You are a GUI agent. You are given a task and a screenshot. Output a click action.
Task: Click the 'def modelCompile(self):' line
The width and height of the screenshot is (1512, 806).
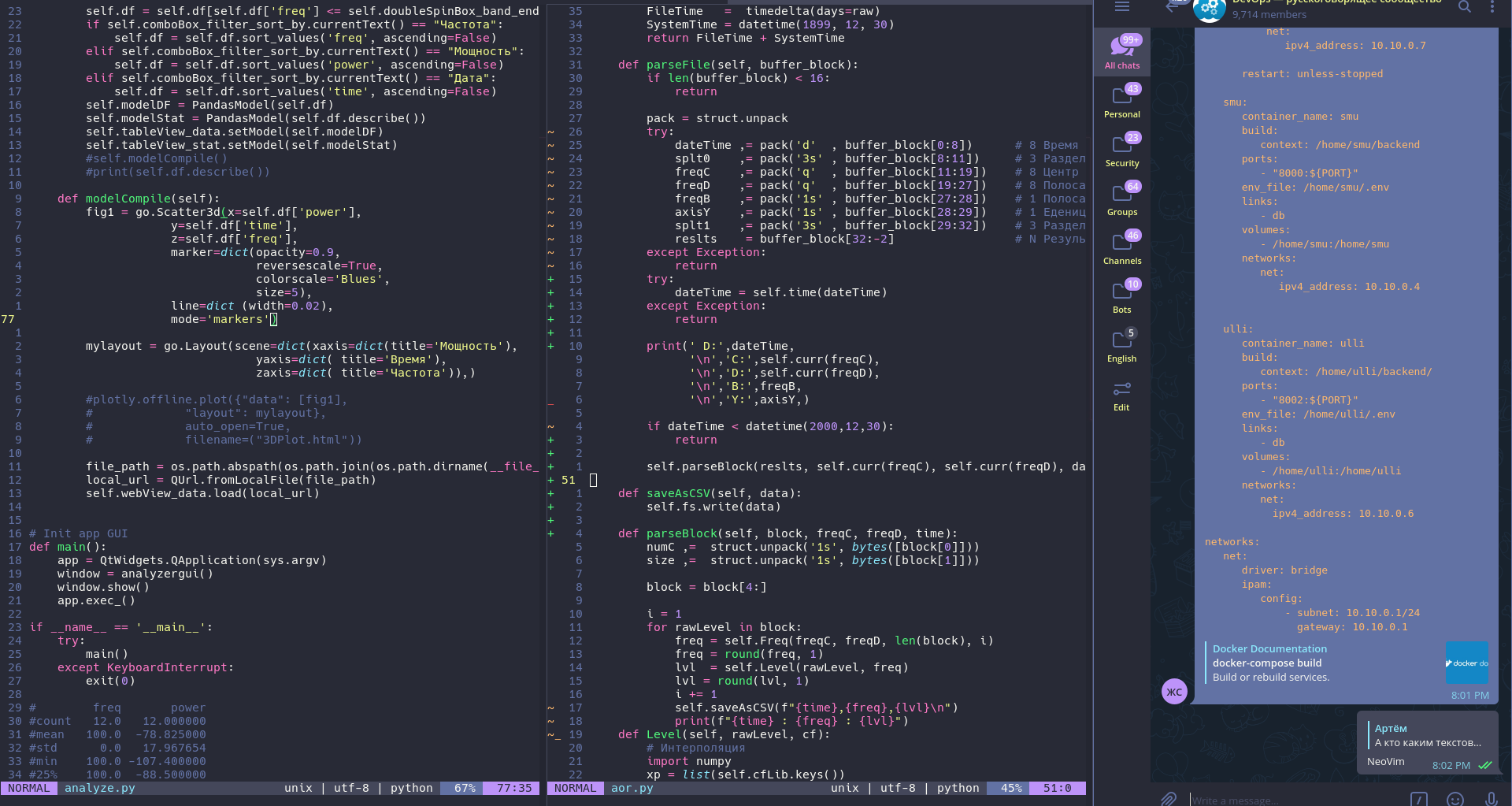tap(139, 199)
